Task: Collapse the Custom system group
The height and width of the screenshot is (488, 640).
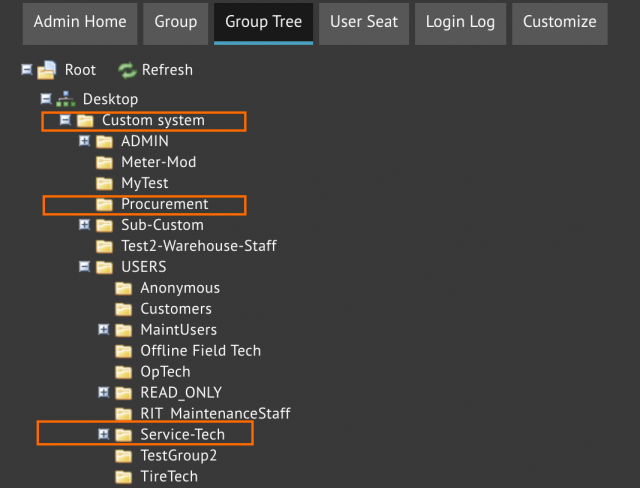Action: click(65, 120)
